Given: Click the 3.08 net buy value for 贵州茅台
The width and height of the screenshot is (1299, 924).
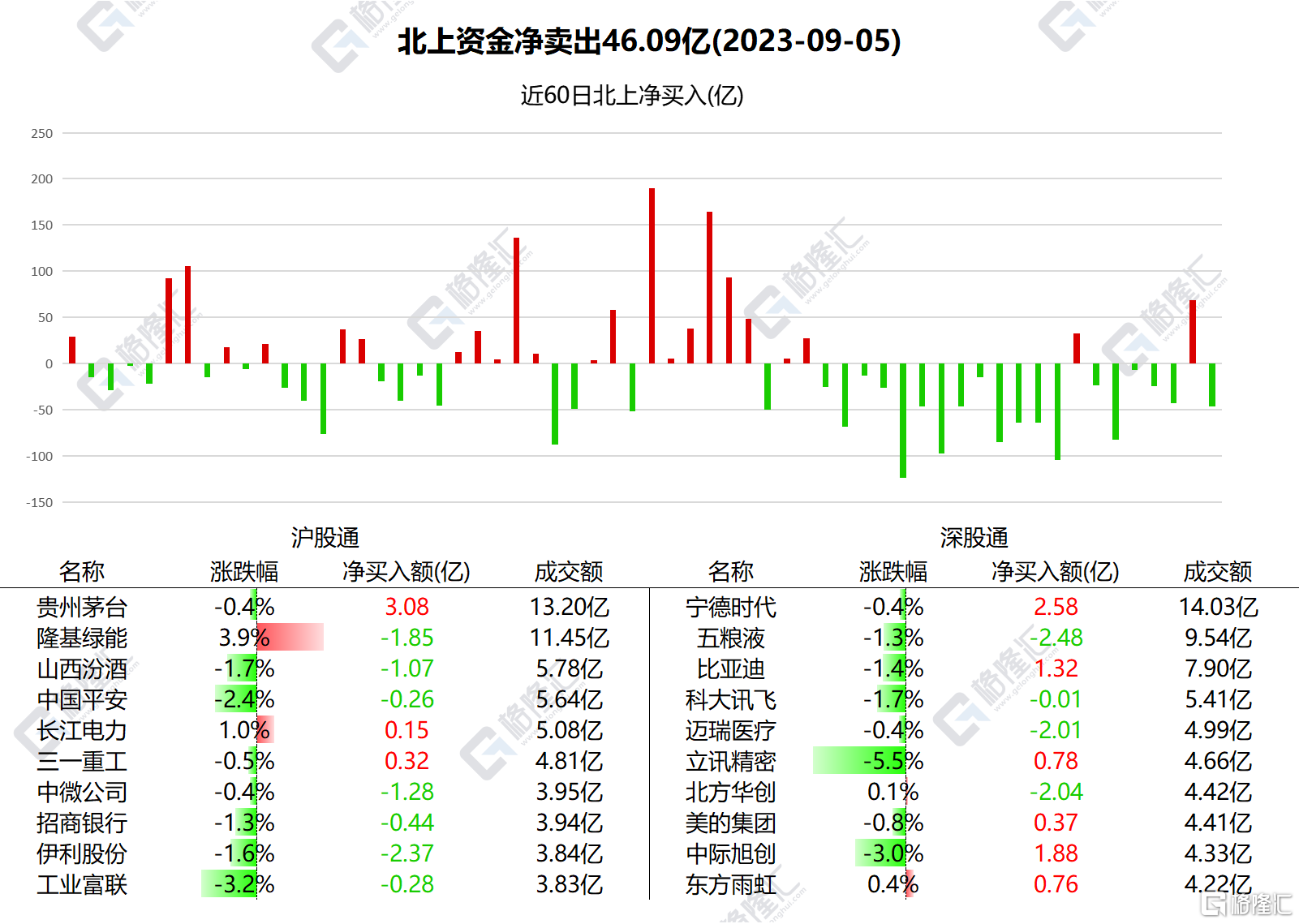Looking at the screenshot, I should pos(406,607).
